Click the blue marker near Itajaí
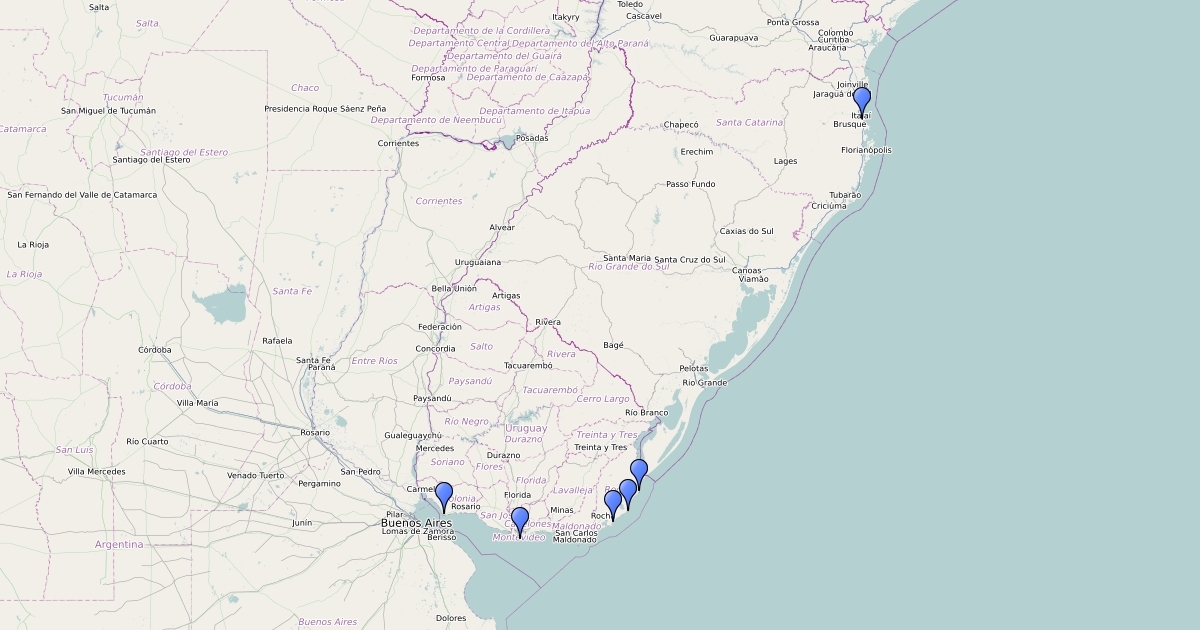1200x630 pixels. (x=861, y=101)
